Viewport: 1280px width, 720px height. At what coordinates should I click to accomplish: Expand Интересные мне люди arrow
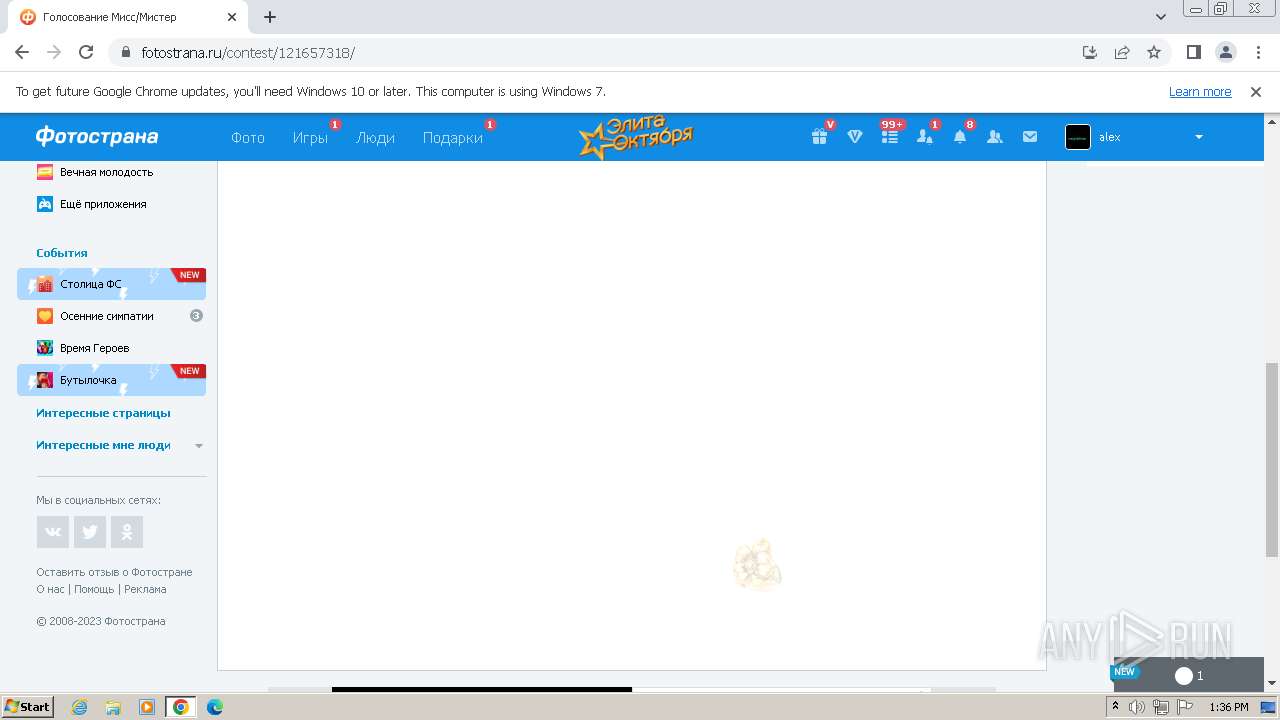[199, 446]
